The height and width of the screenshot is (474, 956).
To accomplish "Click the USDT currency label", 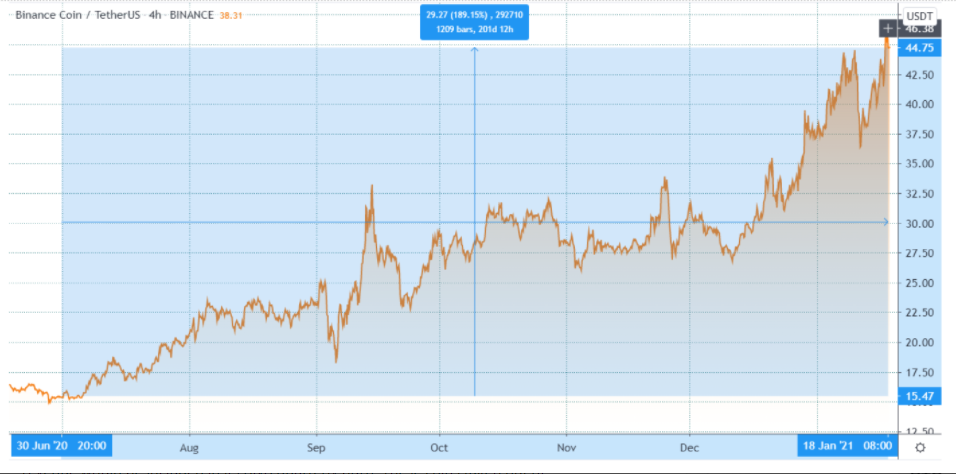I will (x=919, y=14).
